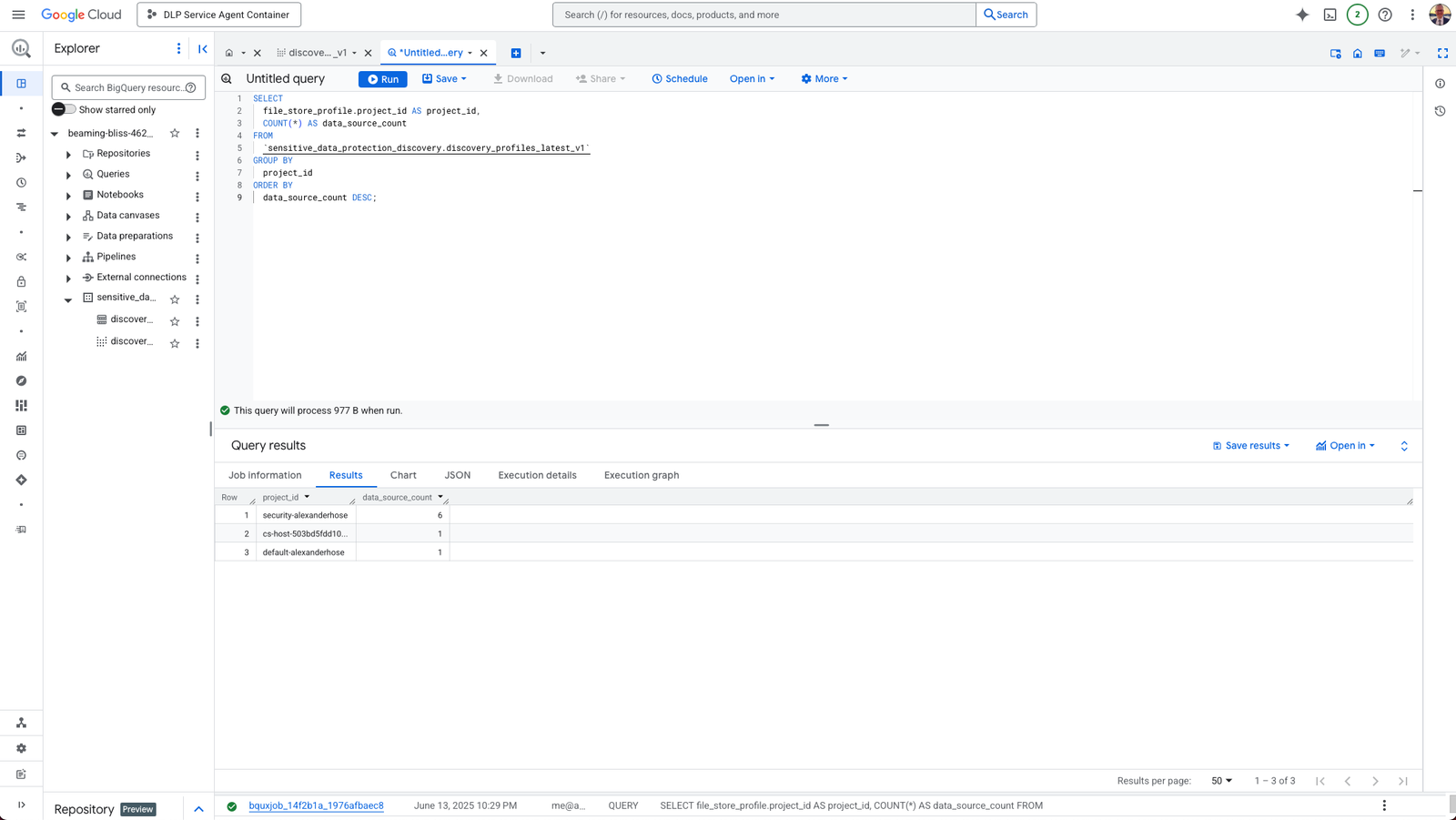Switch to the JSON results tab
This screenshot has width=1456, height=820.
click(x=457, y=474)
